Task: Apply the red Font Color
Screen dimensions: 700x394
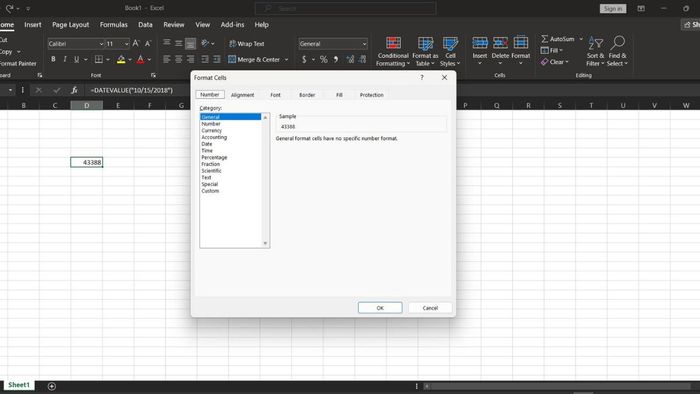Action: (x=141, y=59)
